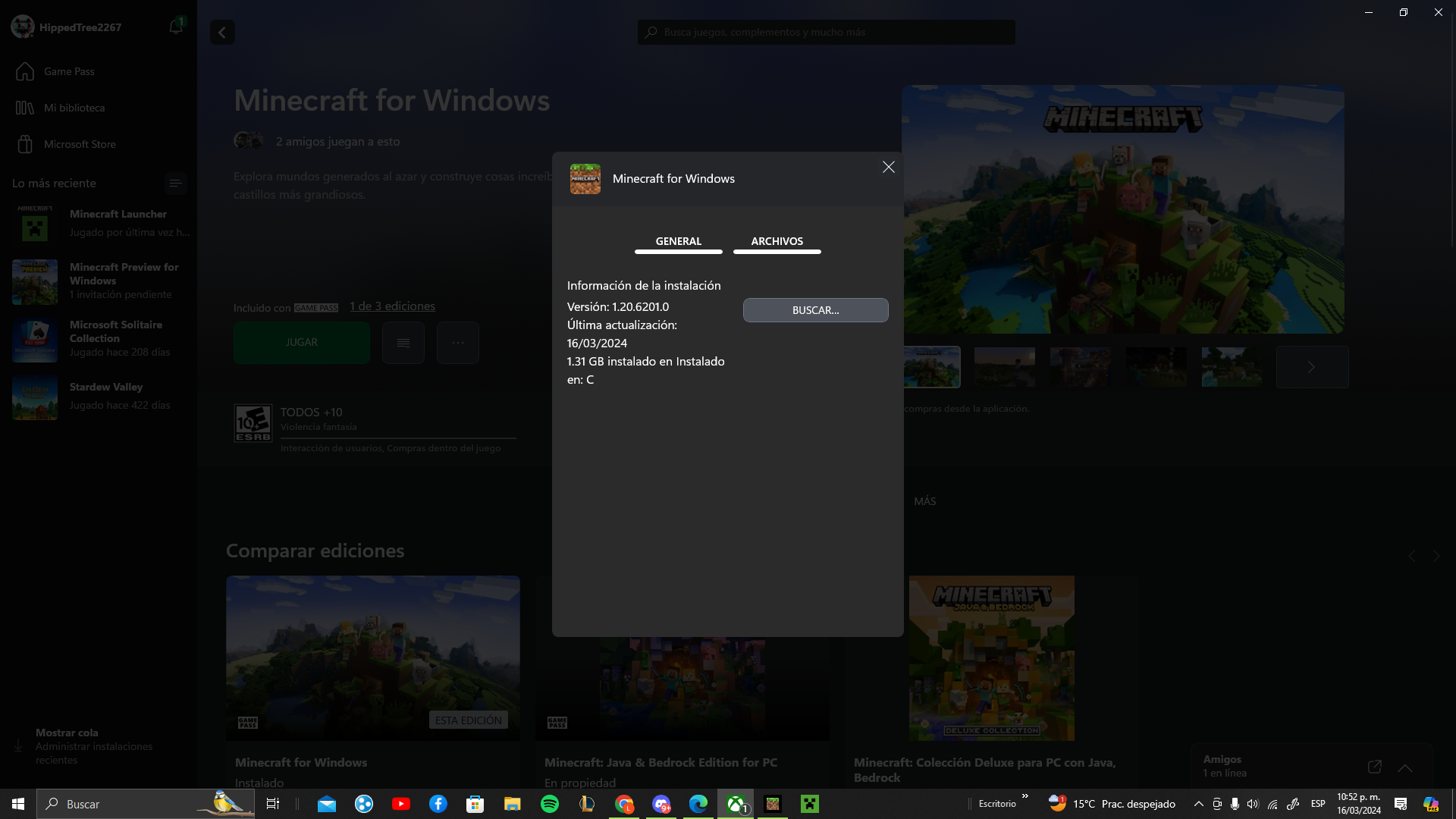Go back with the back arrow
Viewport: 1456px width, 819px height.
[x=222, y=33]
